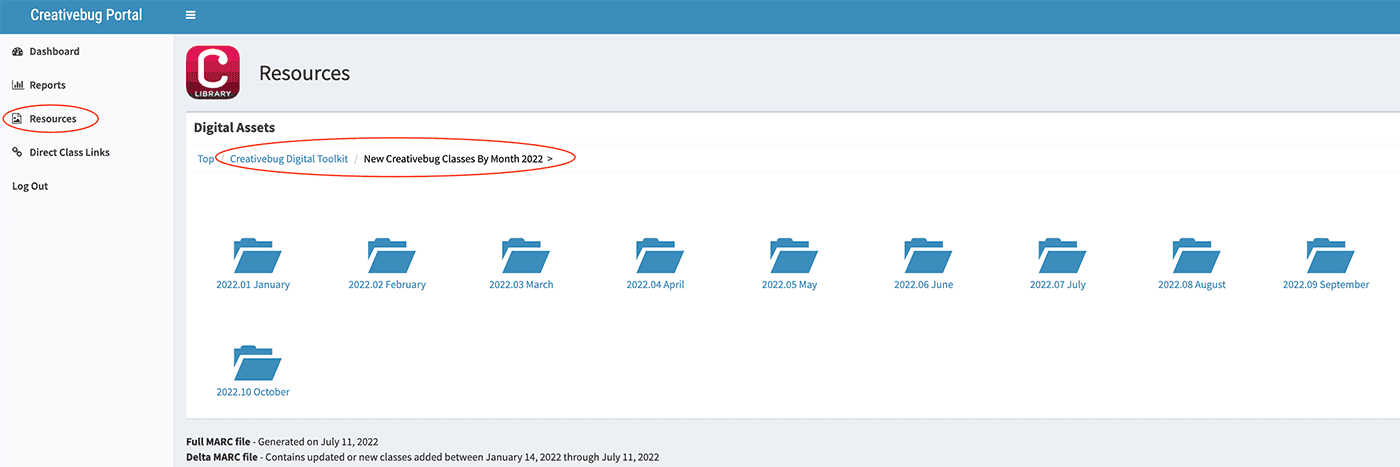Click Log Out in sidebar

click(30, 186)
